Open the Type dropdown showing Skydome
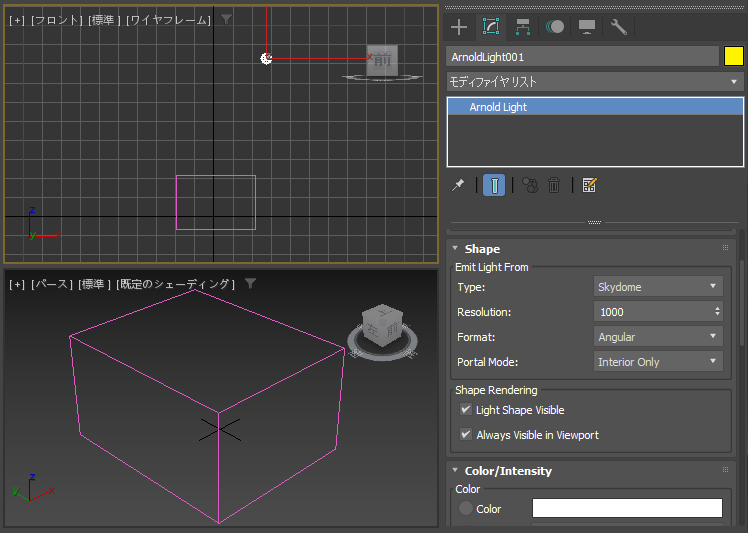The image size is (748, 533). [658, 287]
